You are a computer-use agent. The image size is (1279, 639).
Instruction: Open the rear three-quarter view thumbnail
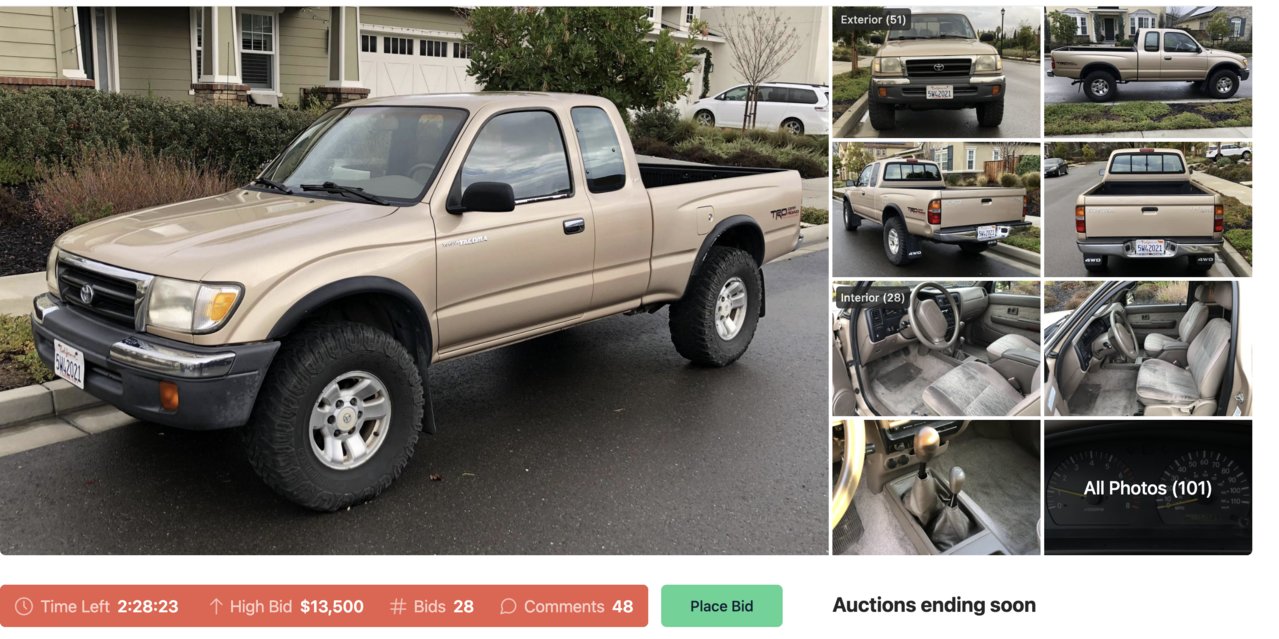point(936,209)
